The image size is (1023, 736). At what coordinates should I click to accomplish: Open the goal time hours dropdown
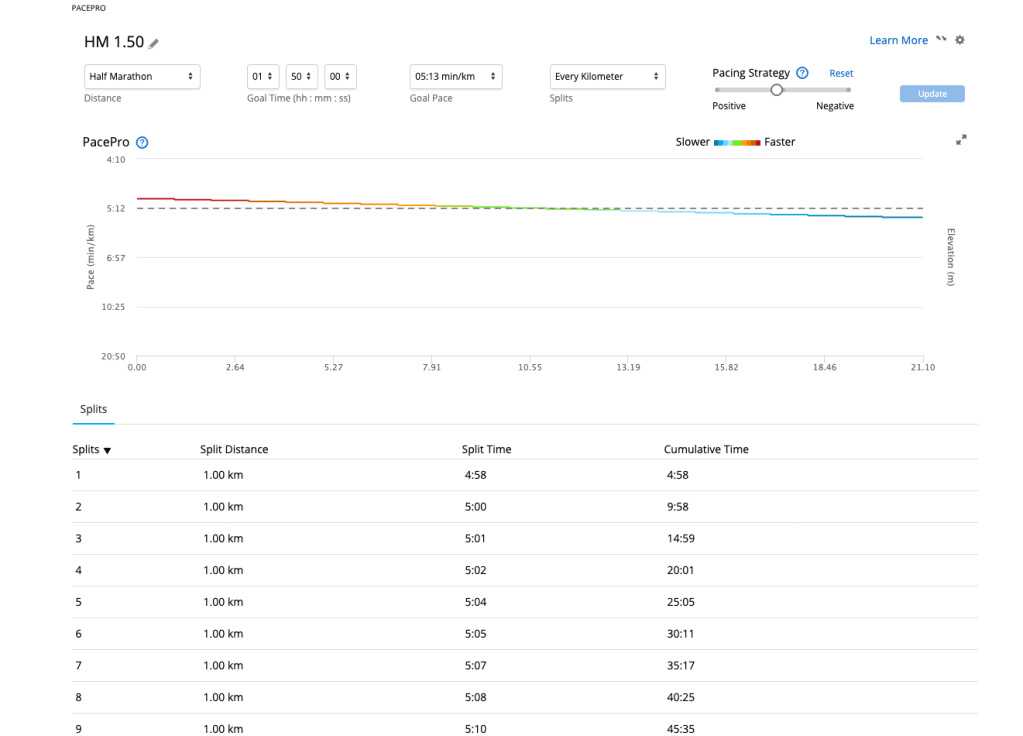click(263, 76)
